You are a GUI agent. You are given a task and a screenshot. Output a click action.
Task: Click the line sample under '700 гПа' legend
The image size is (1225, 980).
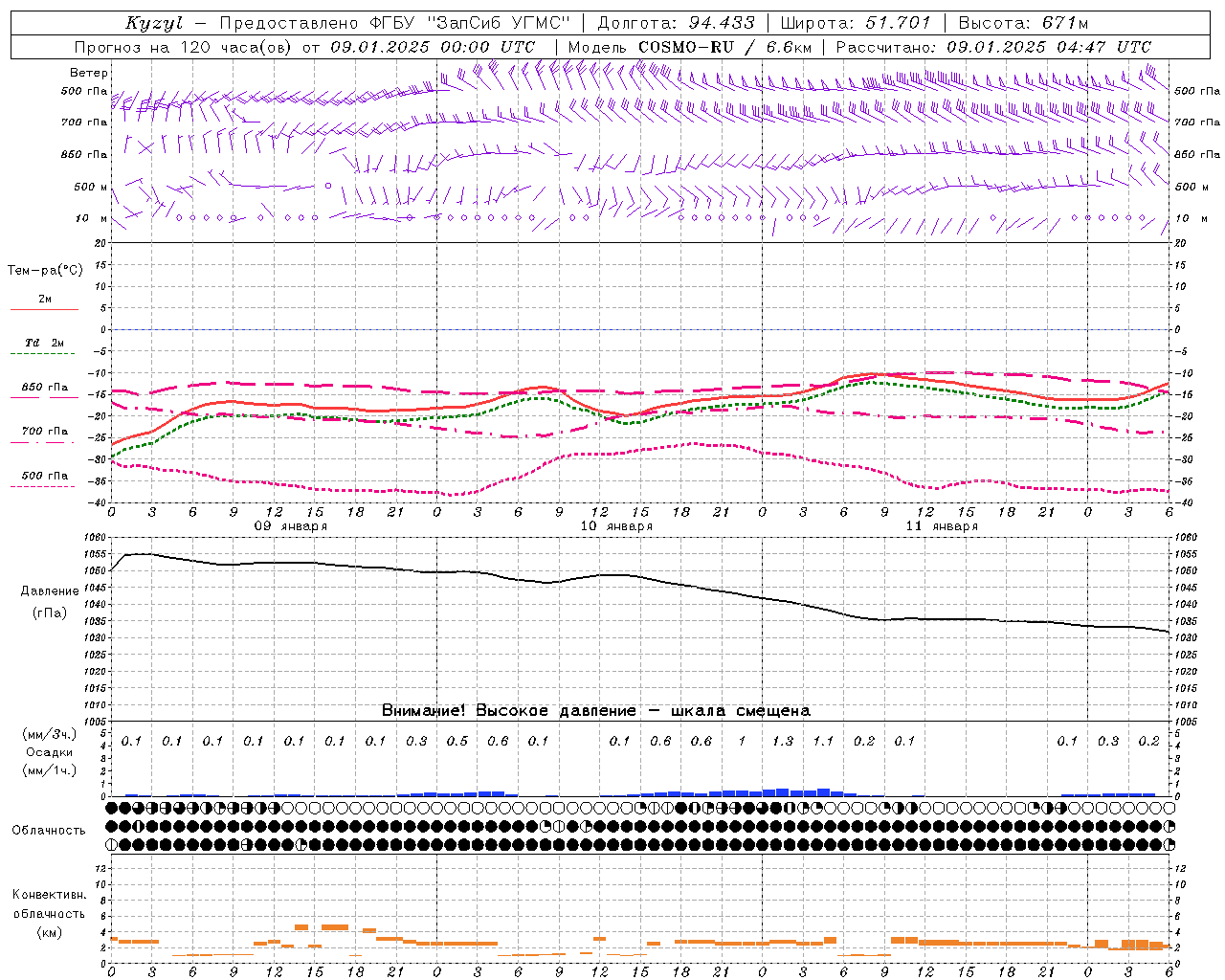click(x=43, y=443)
